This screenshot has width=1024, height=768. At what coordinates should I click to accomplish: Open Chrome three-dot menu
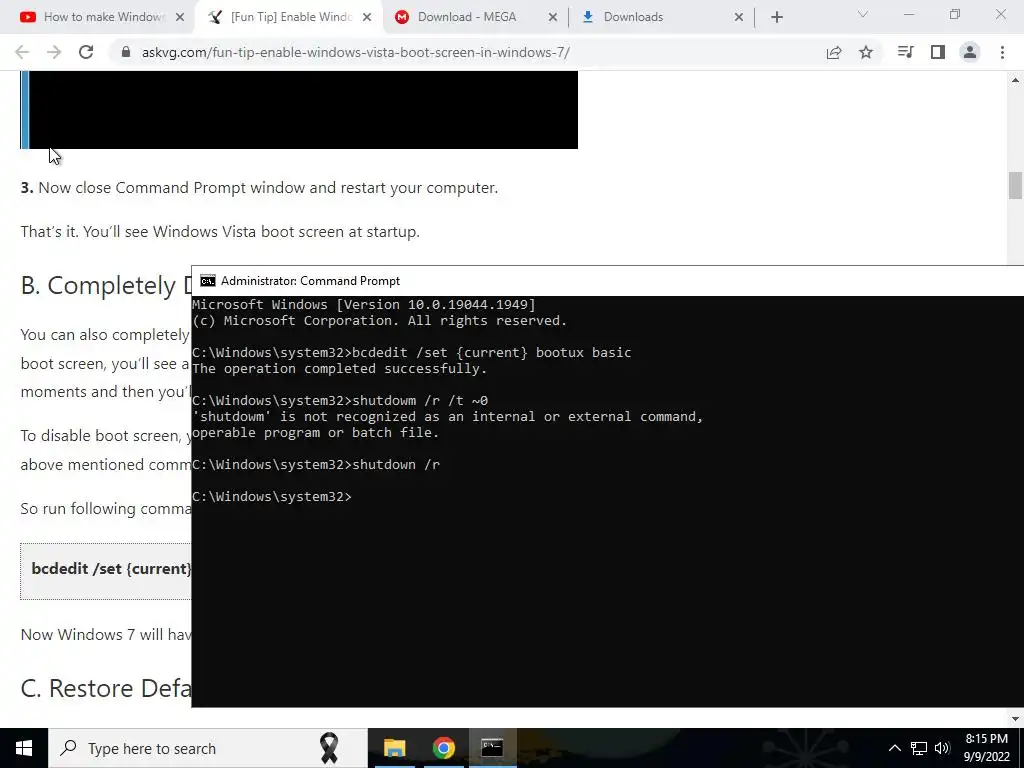(1002, 52)
